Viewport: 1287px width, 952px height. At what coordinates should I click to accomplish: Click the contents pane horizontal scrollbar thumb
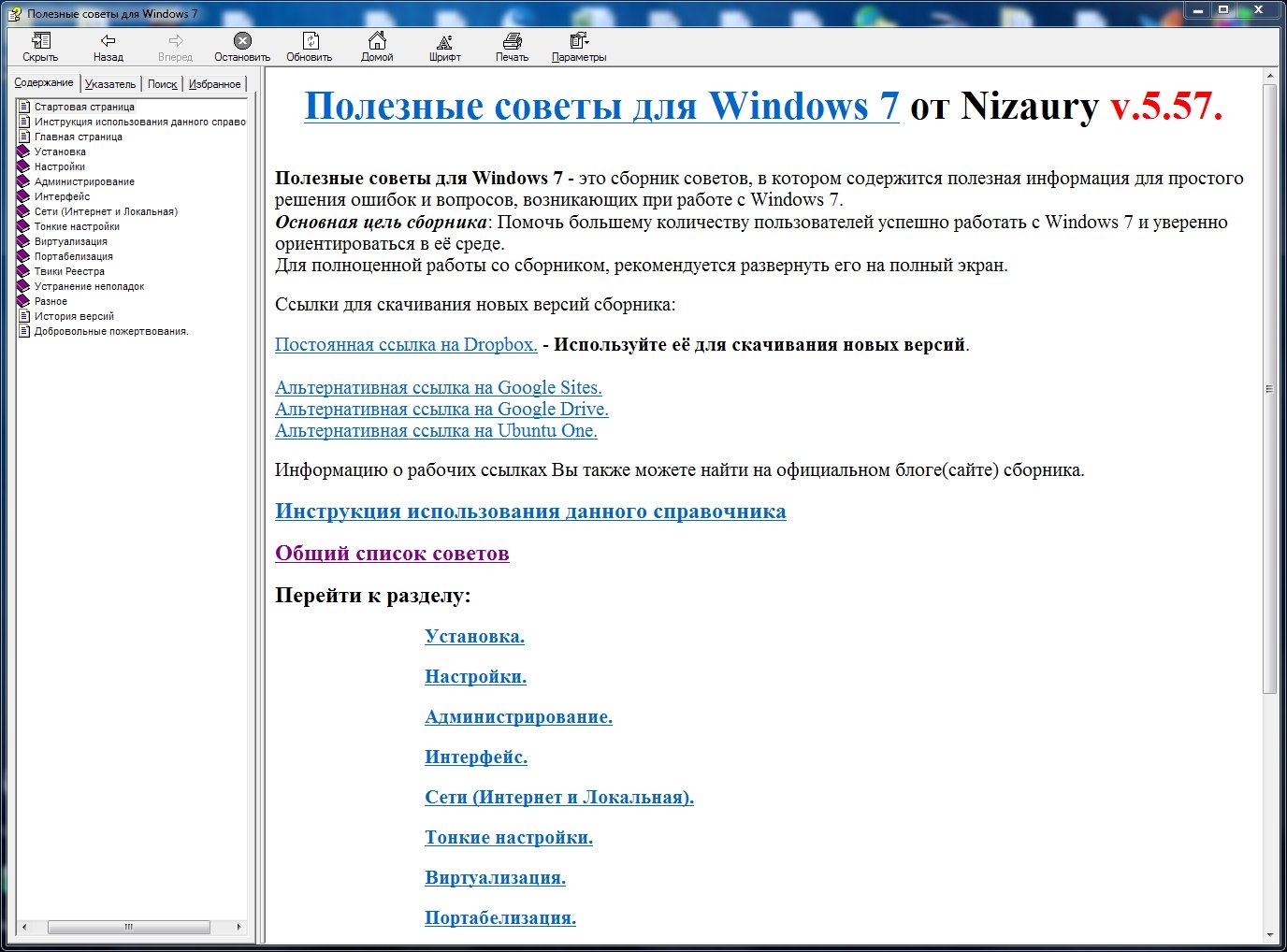click(129, 927)
